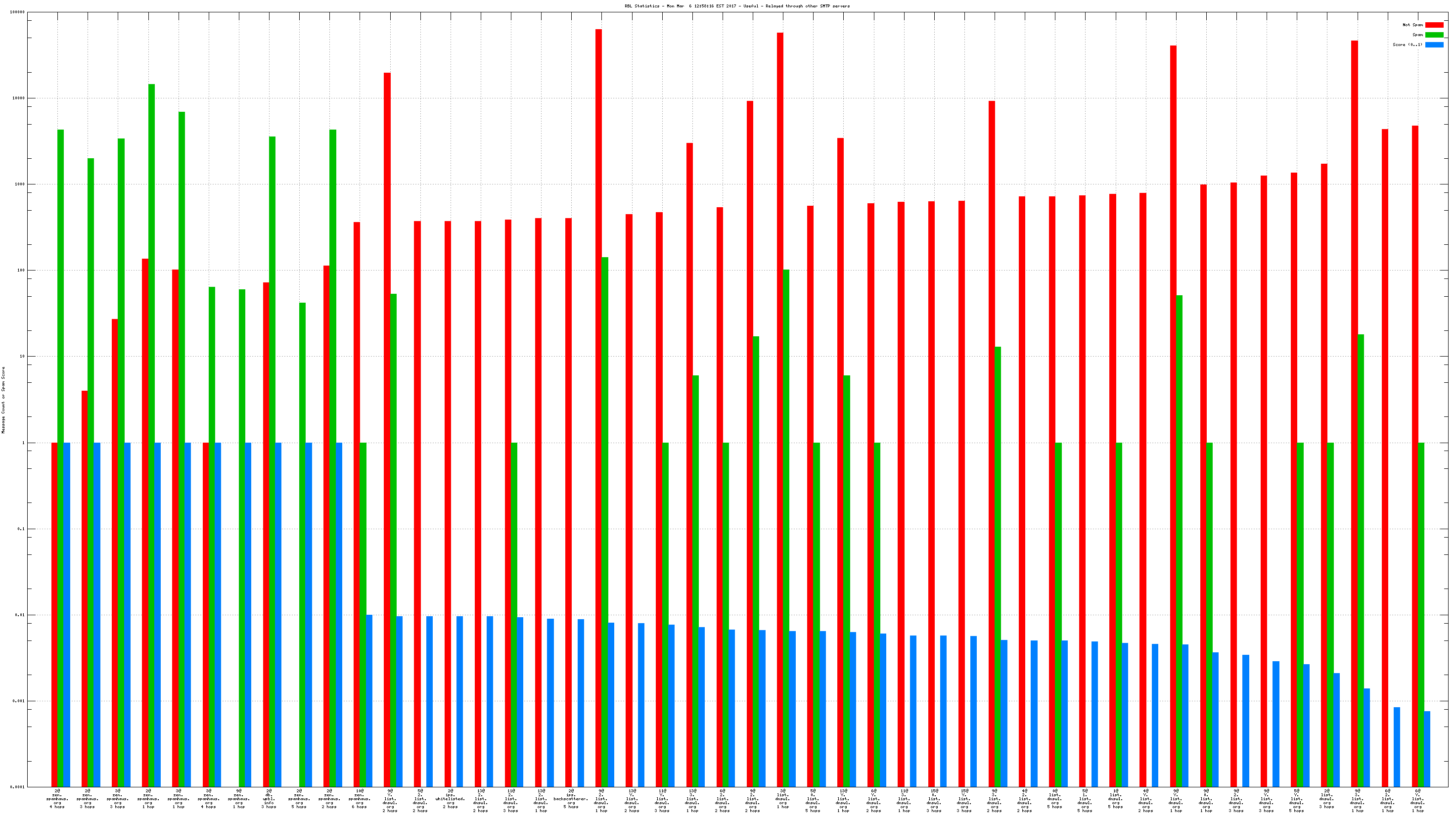1456x819 pixels.
Task: Click the "Not Spam" legend text
Action: (x=1412, y=25)
